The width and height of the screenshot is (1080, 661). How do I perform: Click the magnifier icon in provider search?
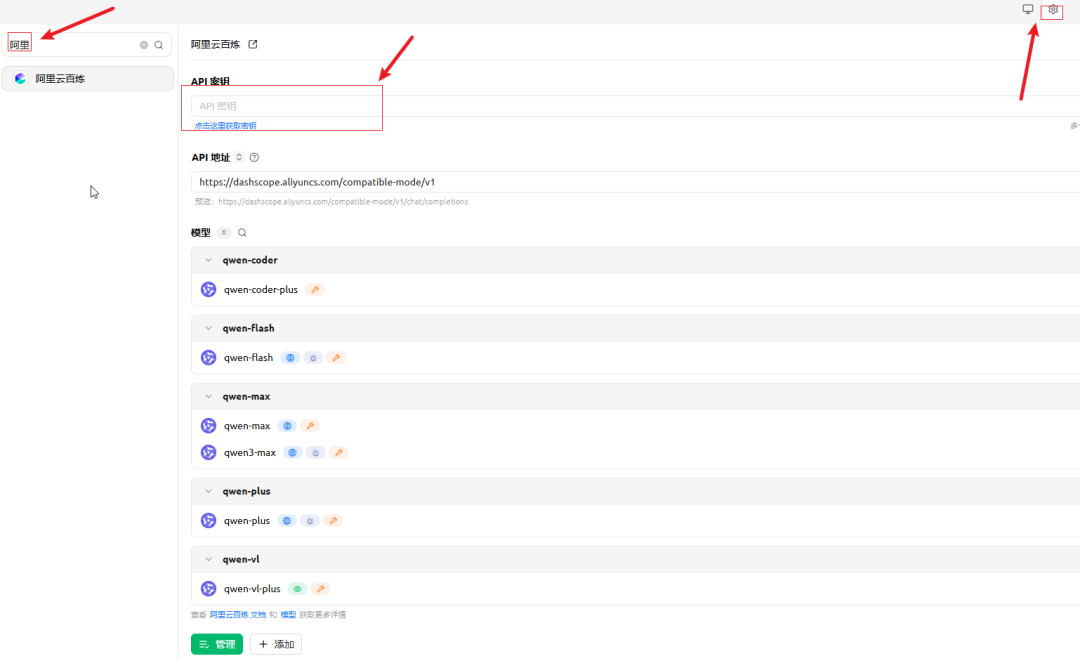pyautogui.click(x=158, y=45)
